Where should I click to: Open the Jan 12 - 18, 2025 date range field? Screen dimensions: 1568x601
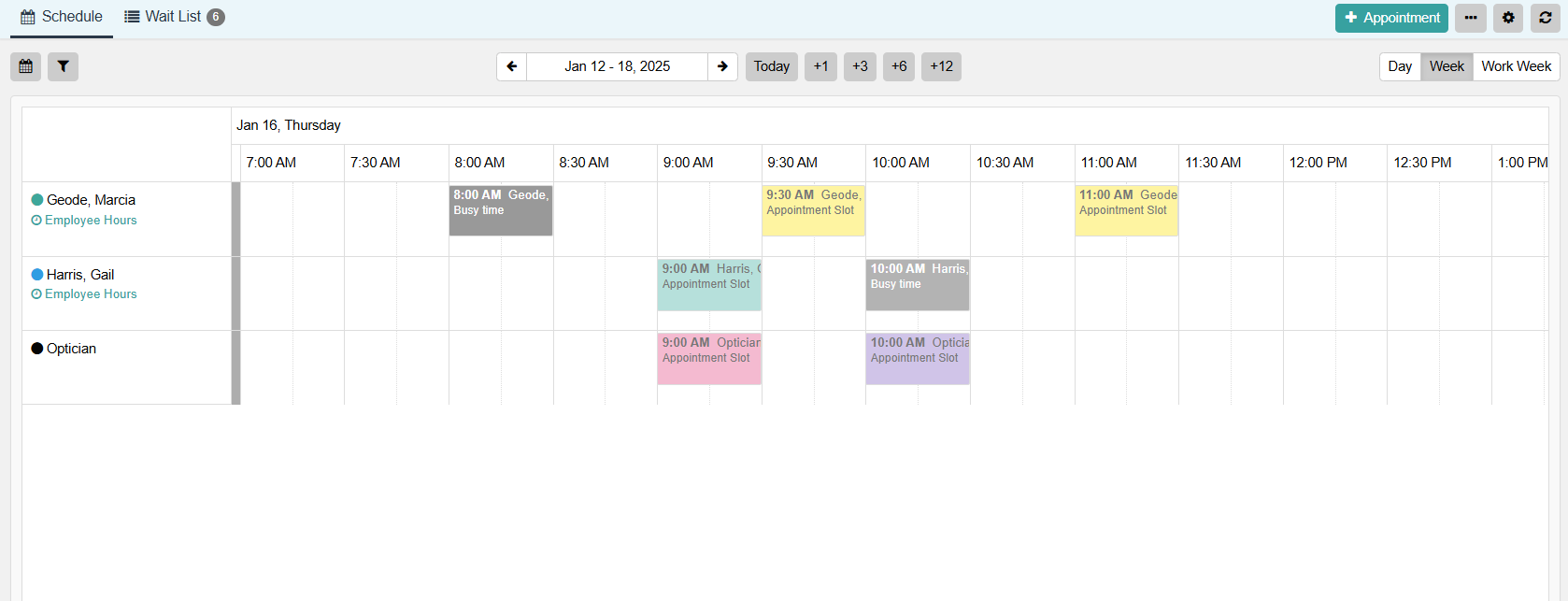point(617,66)
